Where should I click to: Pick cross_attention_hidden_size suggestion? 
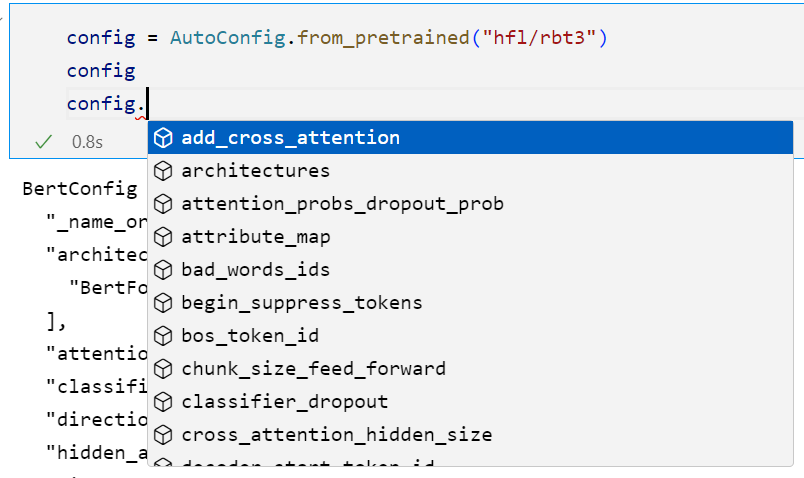pos(336,435)
